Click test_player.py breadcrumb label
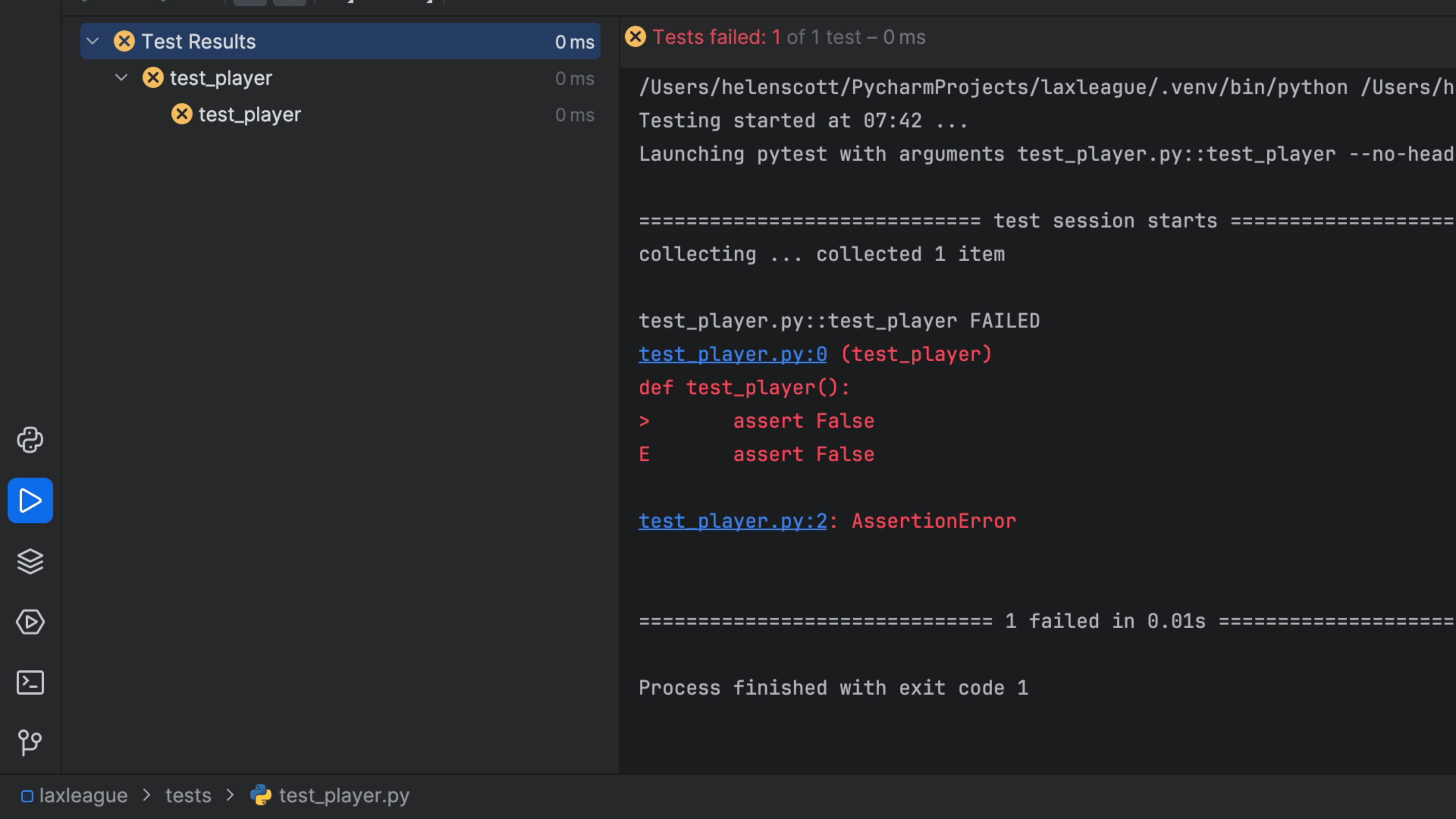Viewport: 1456px width, 819px height. pos(344,795)
